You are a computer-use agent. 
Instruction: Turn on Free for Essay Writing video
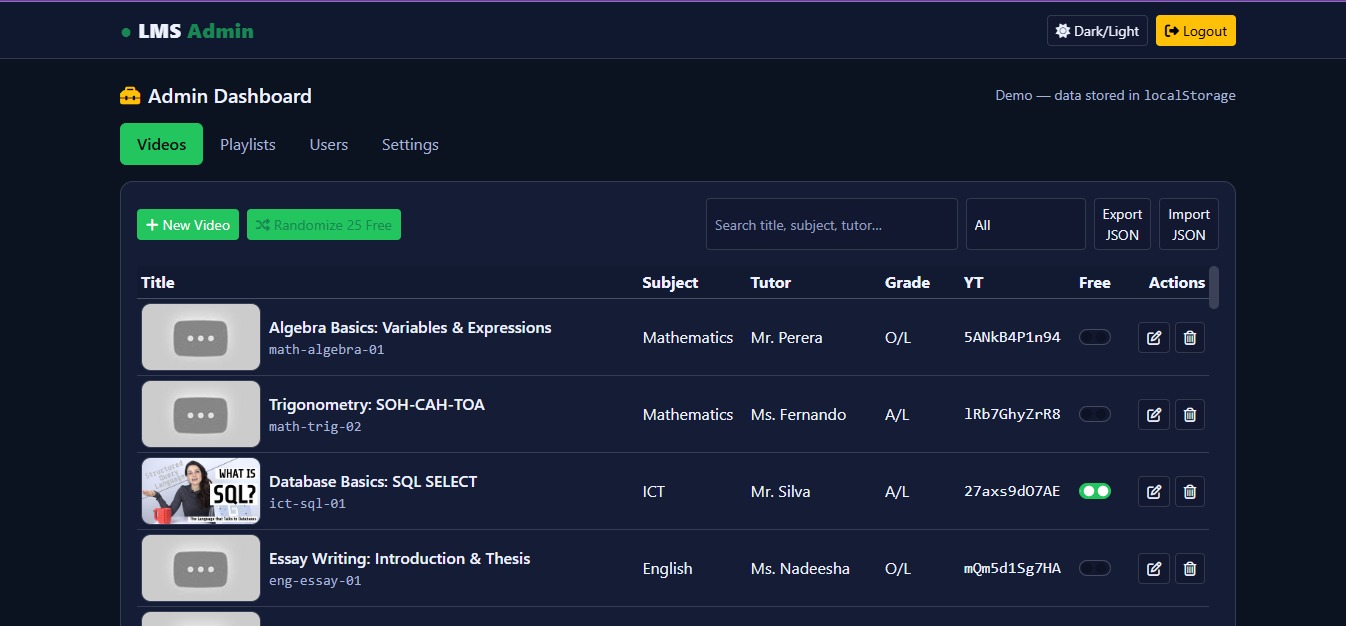coord(1094,568)
